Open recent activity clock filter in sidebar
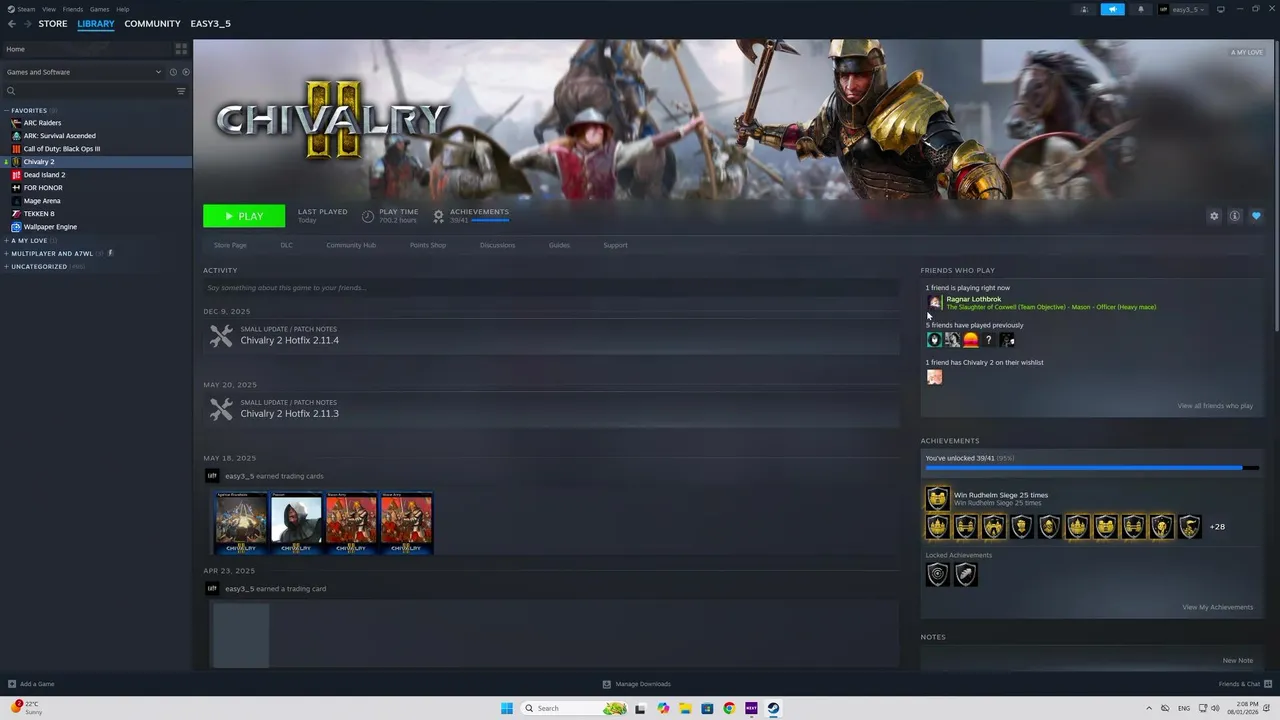Image resolution: width=1280 pixels, height=720 pixels. coord(173,72)
